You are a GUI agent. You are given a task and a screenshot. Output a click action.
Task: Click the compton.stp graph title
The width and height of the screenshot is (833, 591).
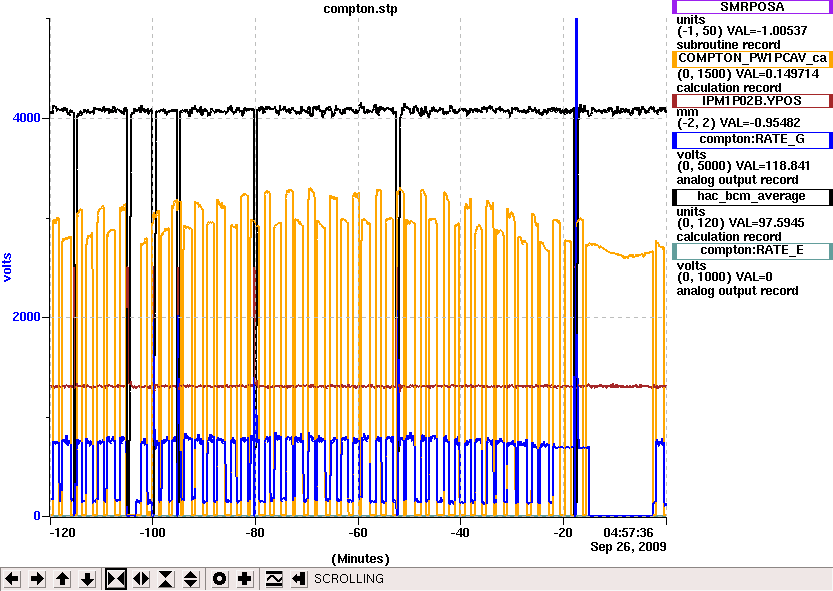pos(360,9)
